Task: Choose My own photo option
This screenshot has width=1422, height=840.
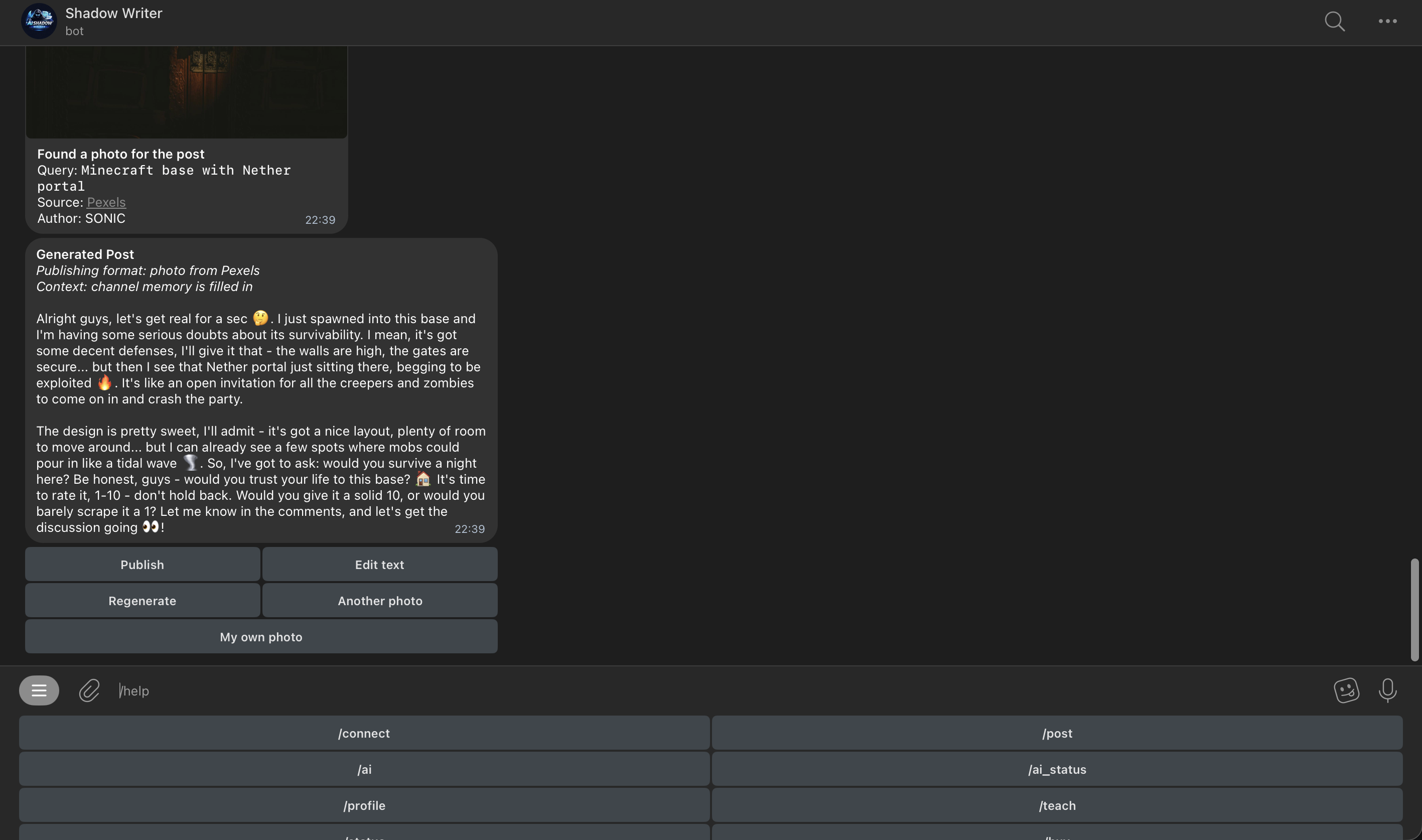Action: click(x=260, y=636)
